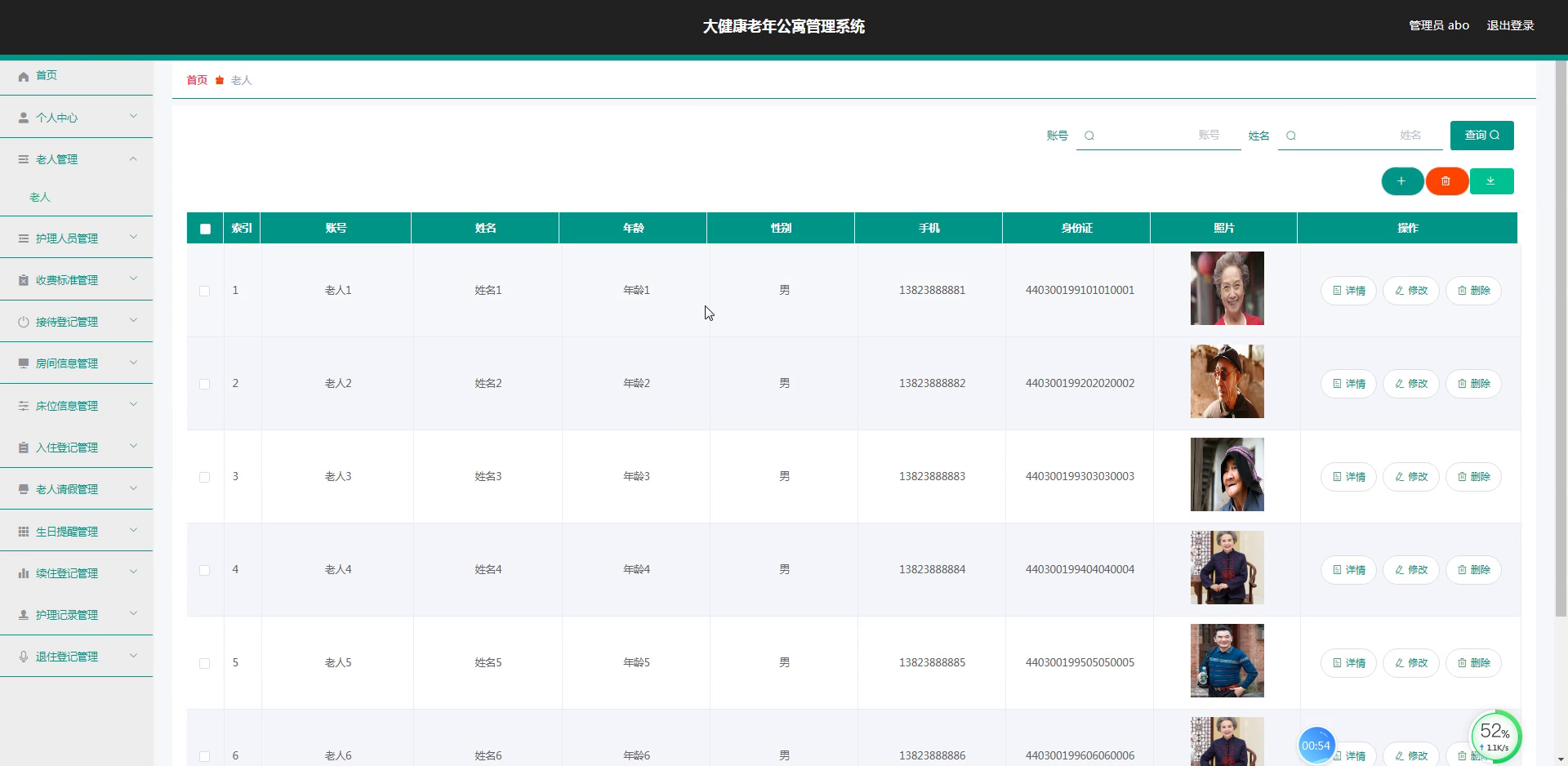Click the page vertical scrollbar
The image size is (1568, 766).
pyautogui.click(x=1561, y=338)
